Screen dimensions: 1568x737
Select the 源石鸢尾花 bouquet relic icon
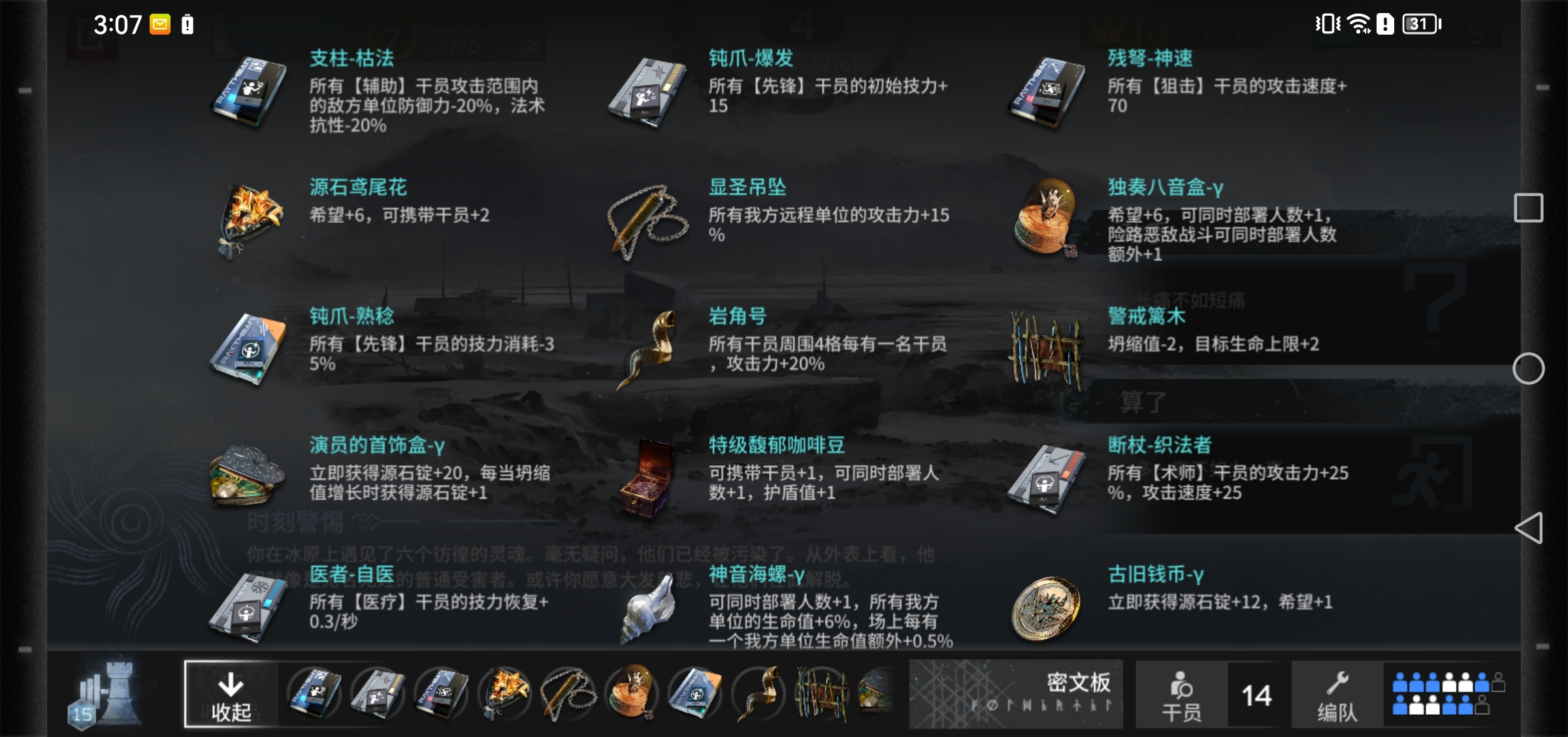pos(250,221)
